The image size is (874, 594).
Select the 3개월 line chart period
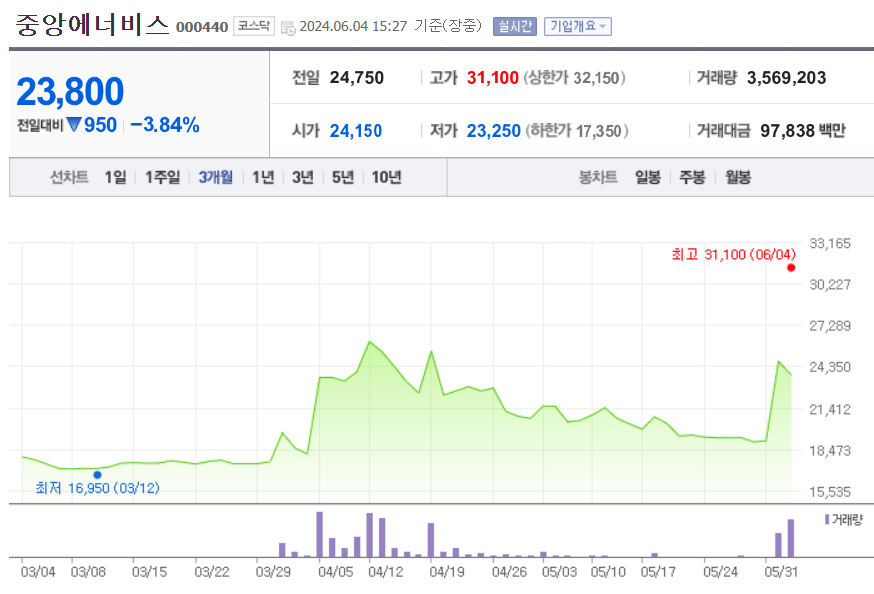(216, 177)
